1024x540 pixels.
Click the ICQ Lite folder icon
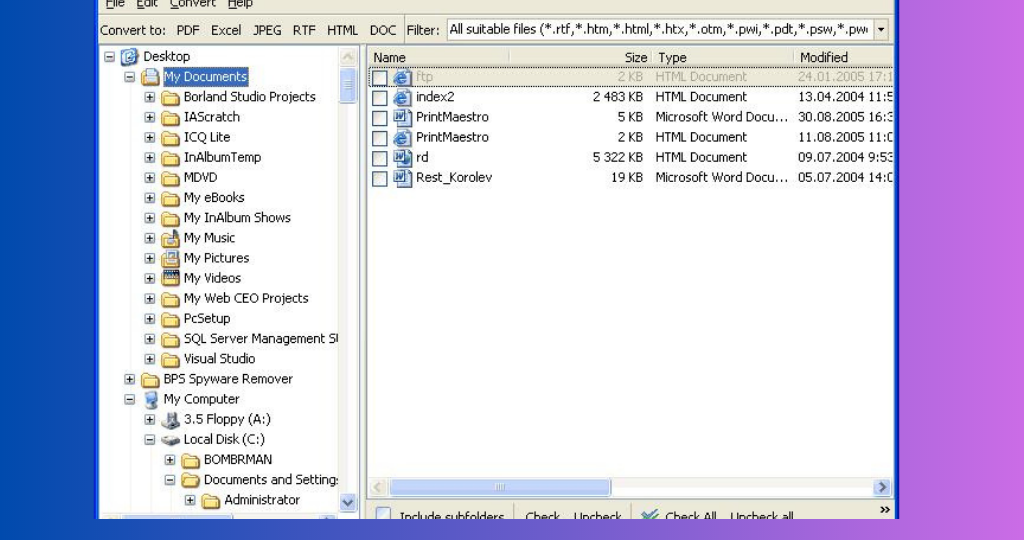(170, 138)
